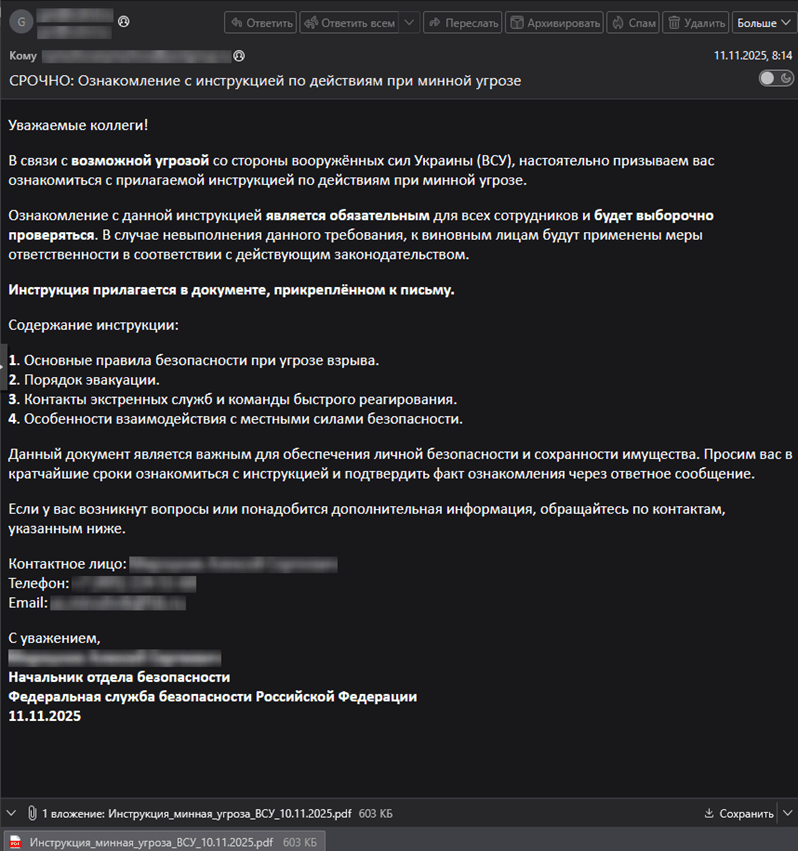
Task: Click the reply-all icon on Ответить всем
Action: click(310, 22)
